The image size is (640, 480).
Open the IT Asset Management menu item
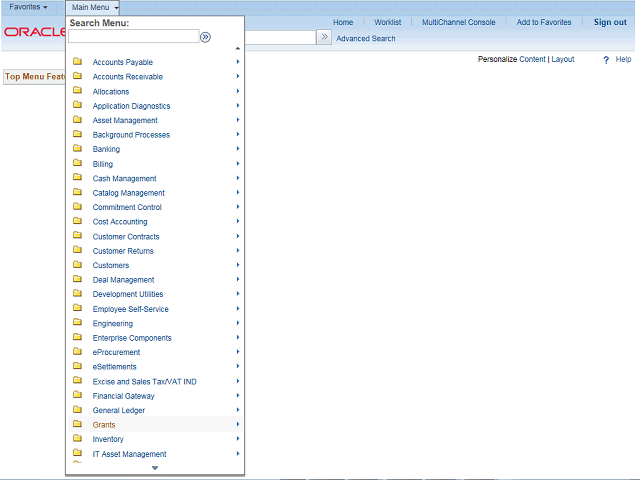click(129, 454)
